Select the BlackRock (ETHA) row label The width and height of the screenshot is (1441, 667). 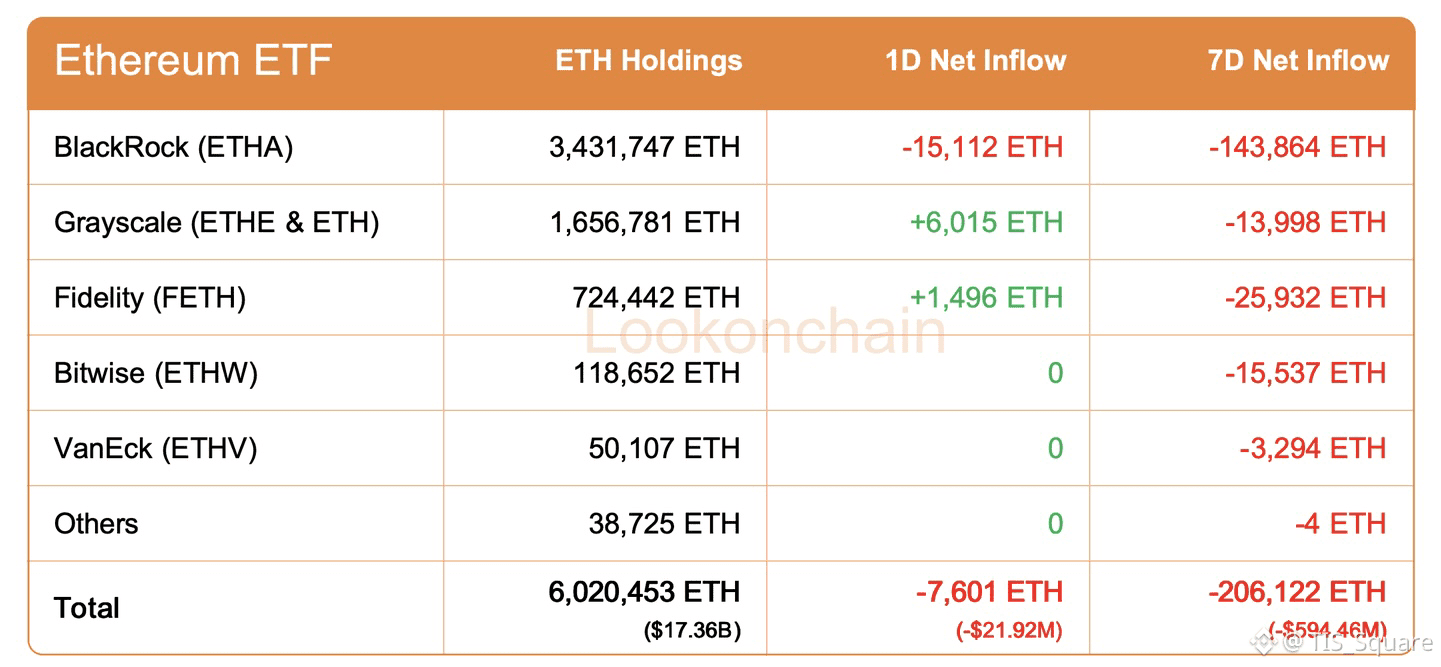tap(174, 148)
